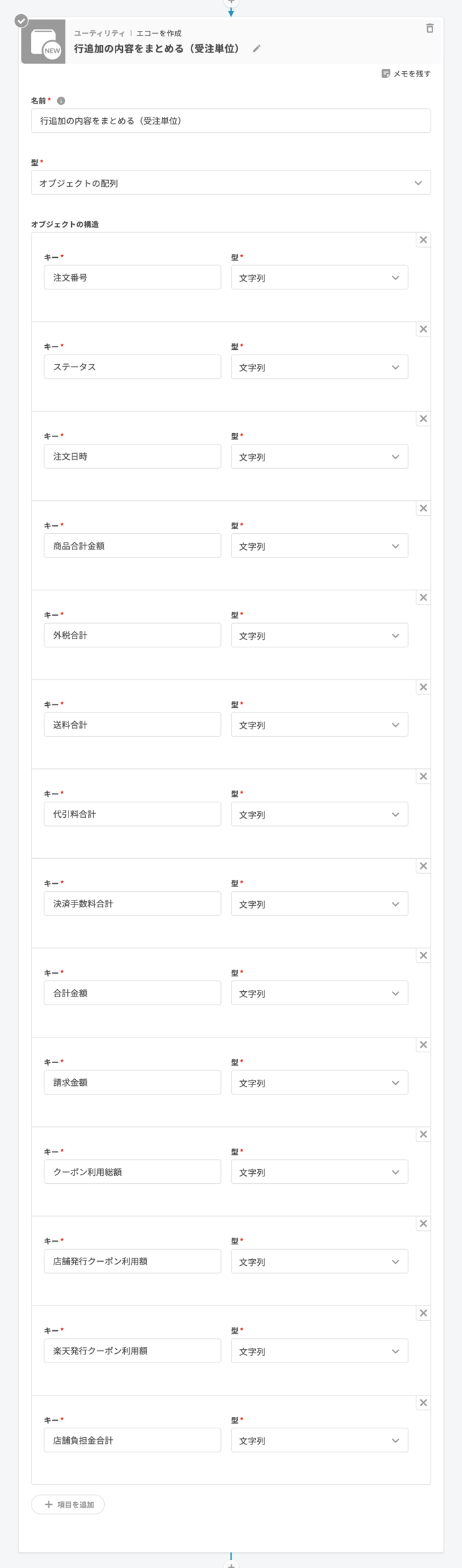Viewport: 462px width, 1568px height.
Task: Click the 楽天発行クーポン利用額 key field
Action: (132, 1351)
